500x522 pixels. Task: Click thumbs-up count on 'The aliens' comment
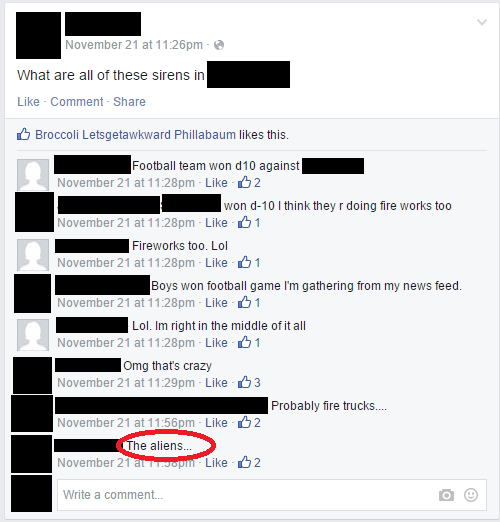pyautogui.click(x=249, y=462)
